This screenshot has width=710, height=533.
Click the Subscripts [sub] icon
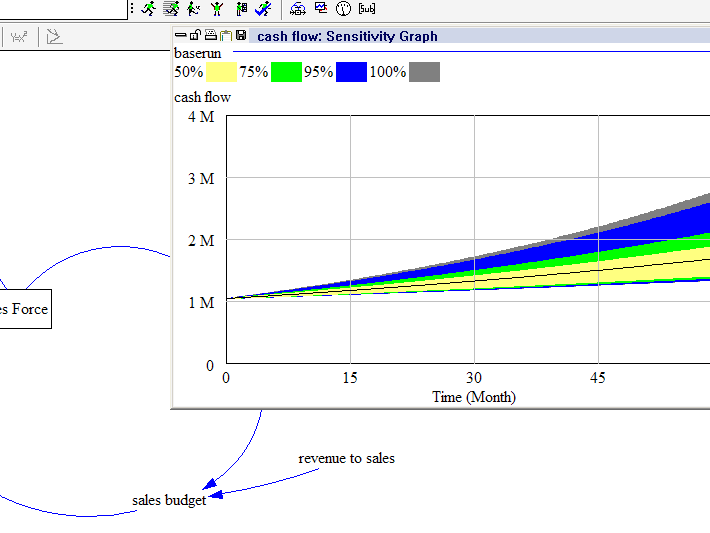(366, 9)
